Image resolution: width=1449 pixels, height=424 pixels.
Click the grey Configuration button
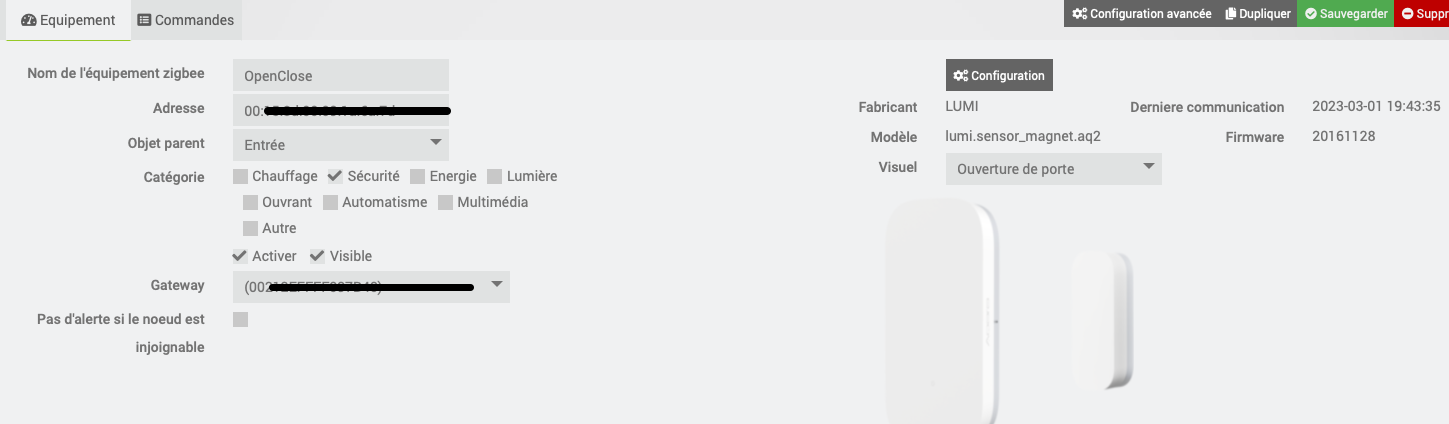(x=999, y=75)
